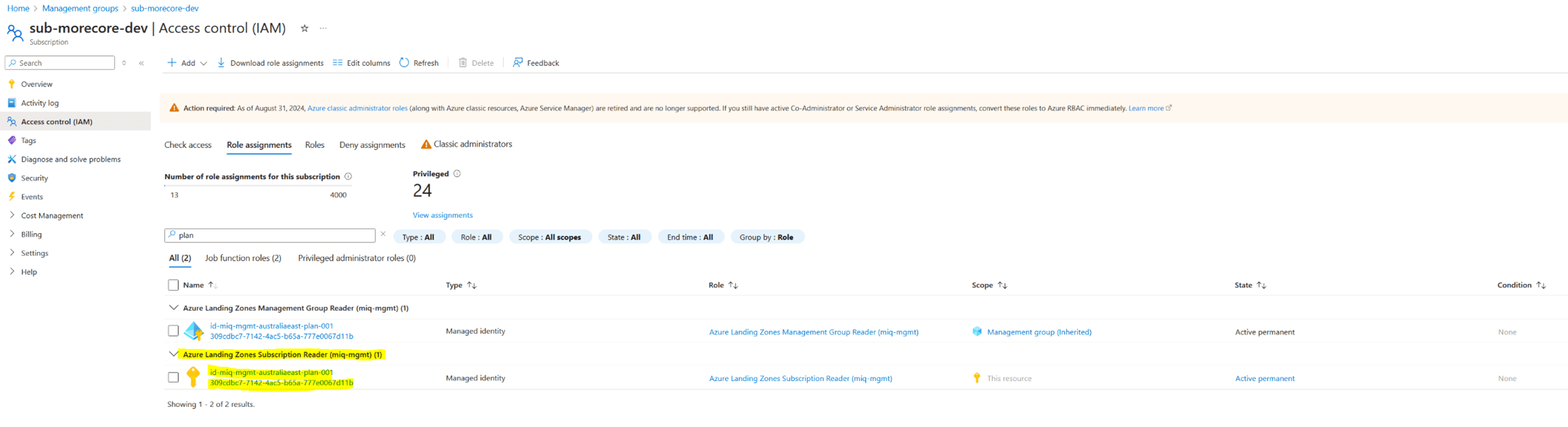Expand Billing in the sidebar
Screen dimensions: 1568x427
[x=12, y=234]
